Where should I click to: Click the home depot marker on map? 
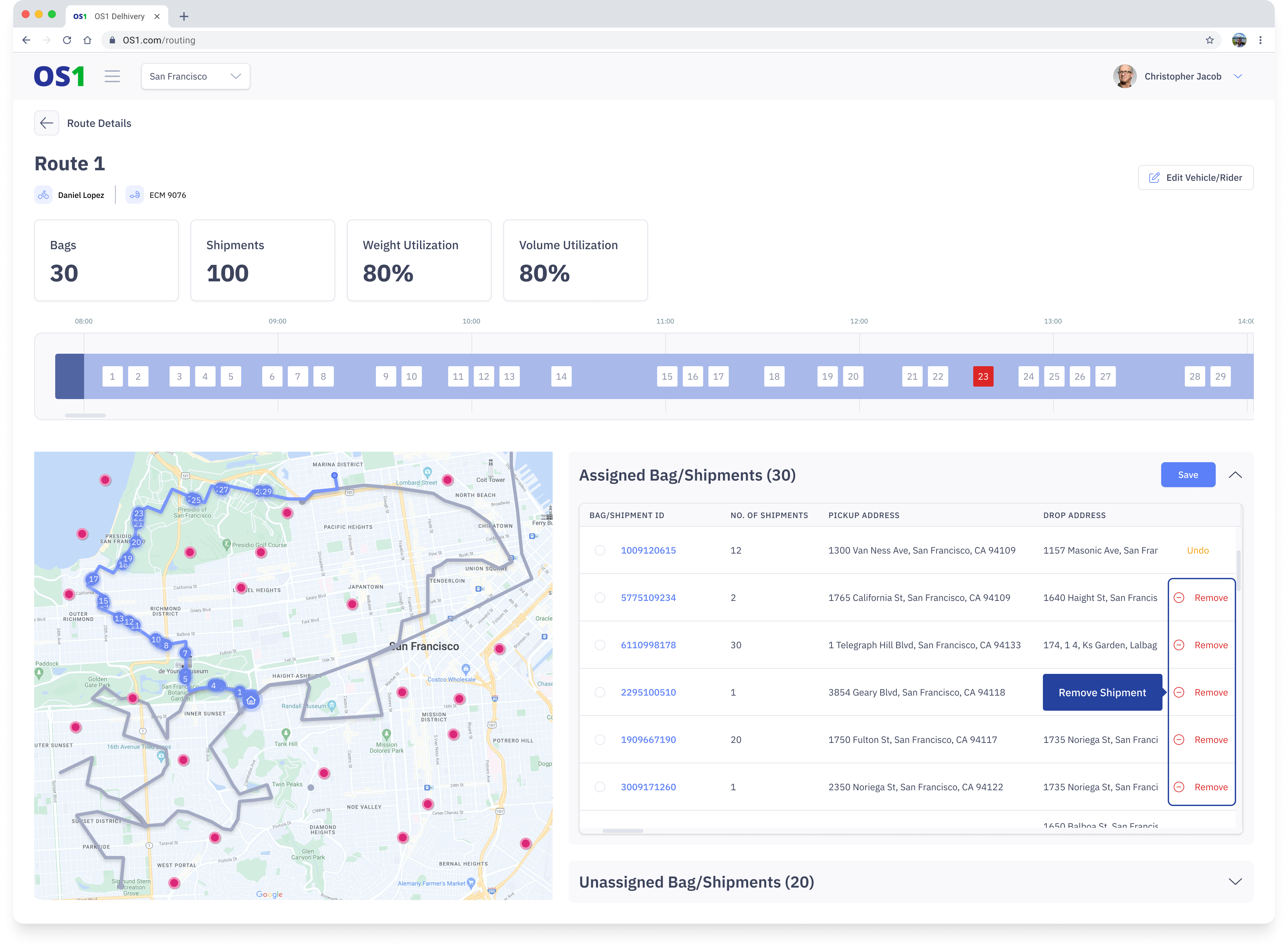(251, 701)
